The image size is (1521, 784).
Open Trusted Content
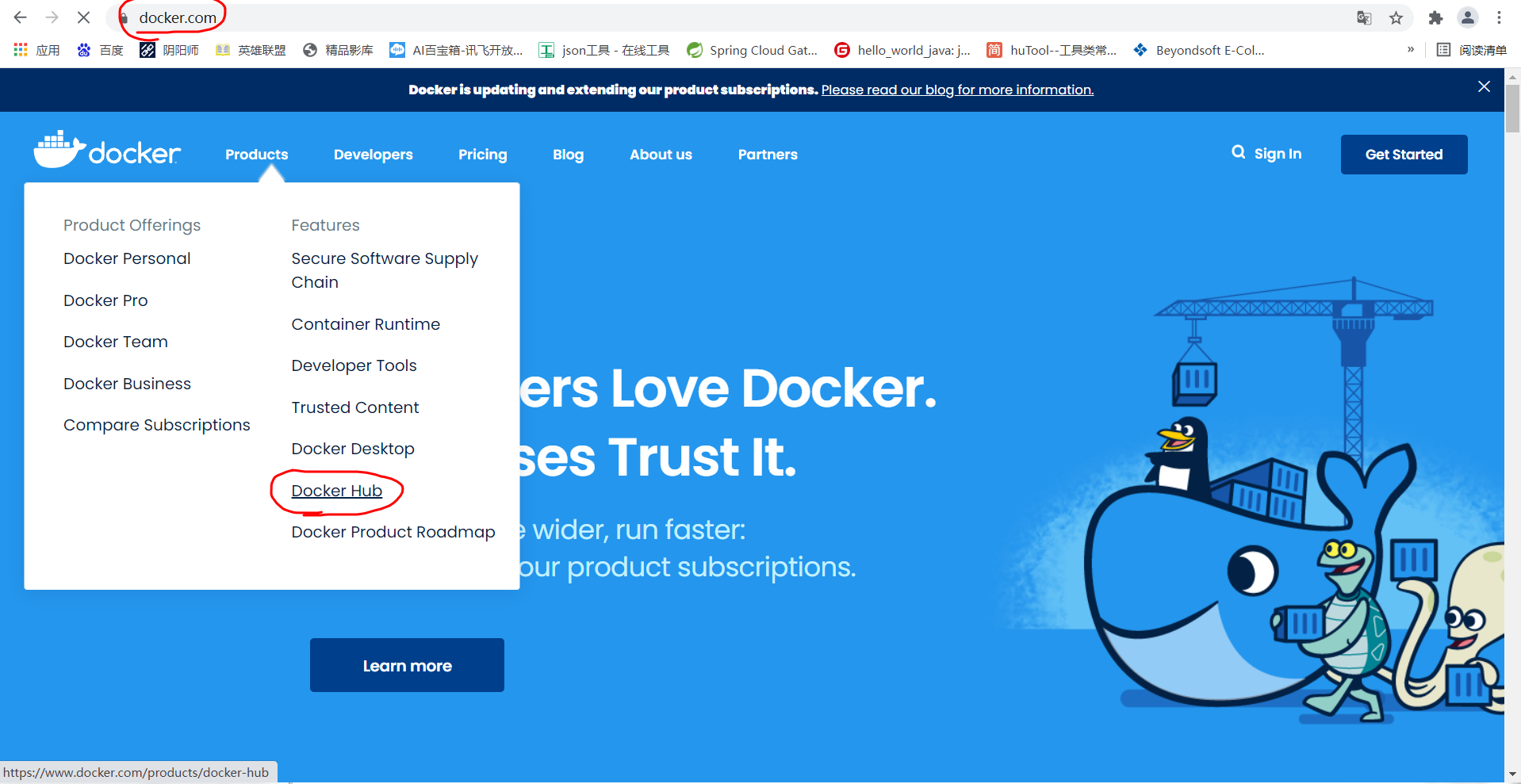click(354, 407)
